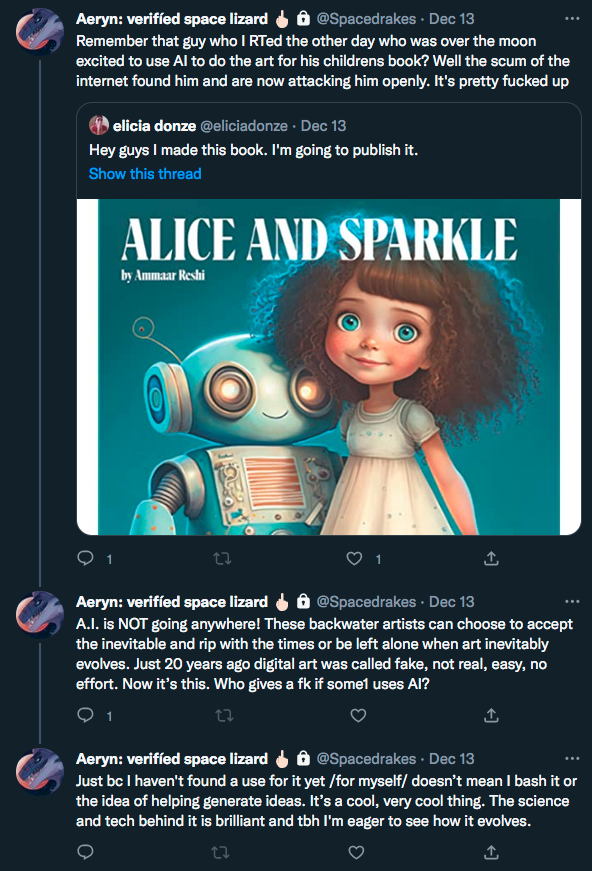This screenshot has height=871, width=592.
Task: Open elicia donze's profile name in quoted tweet
Action: click(154, 126)
